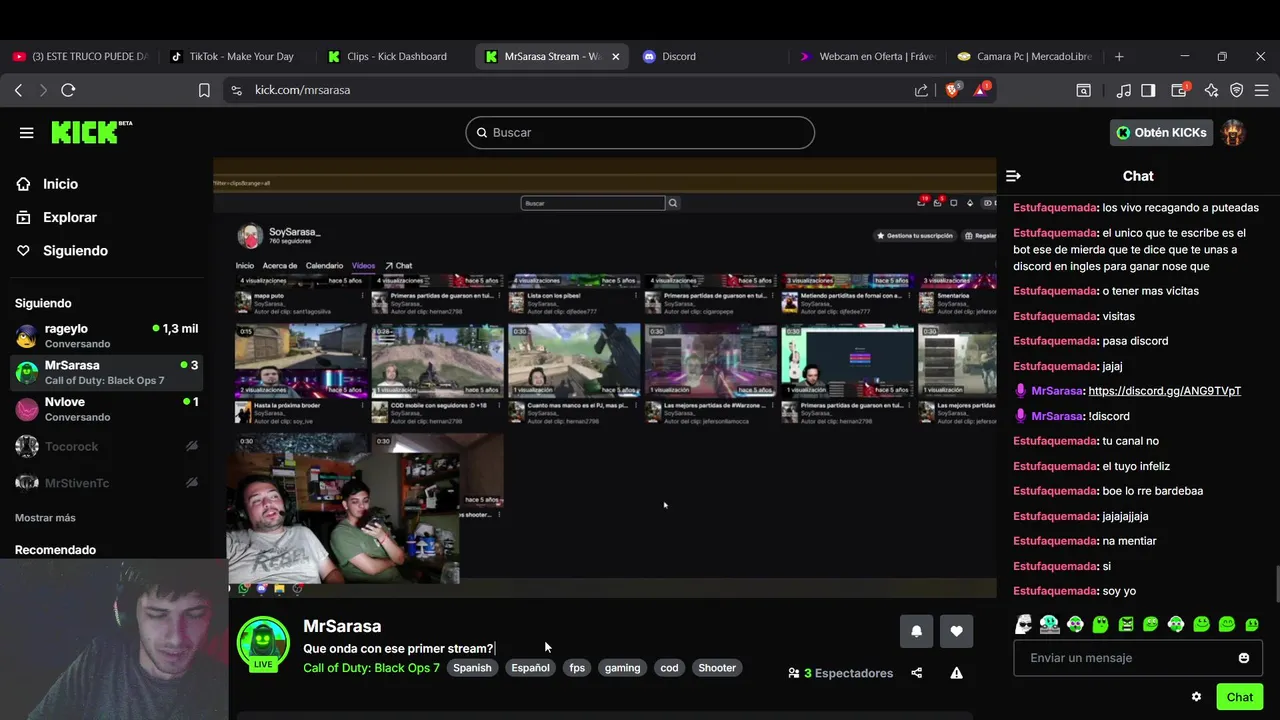Open Leo AI sparkle icon
Image resolution: width=1280 pixels, height=720 pixels.
pyautogui.click(x=1211, y=90)
